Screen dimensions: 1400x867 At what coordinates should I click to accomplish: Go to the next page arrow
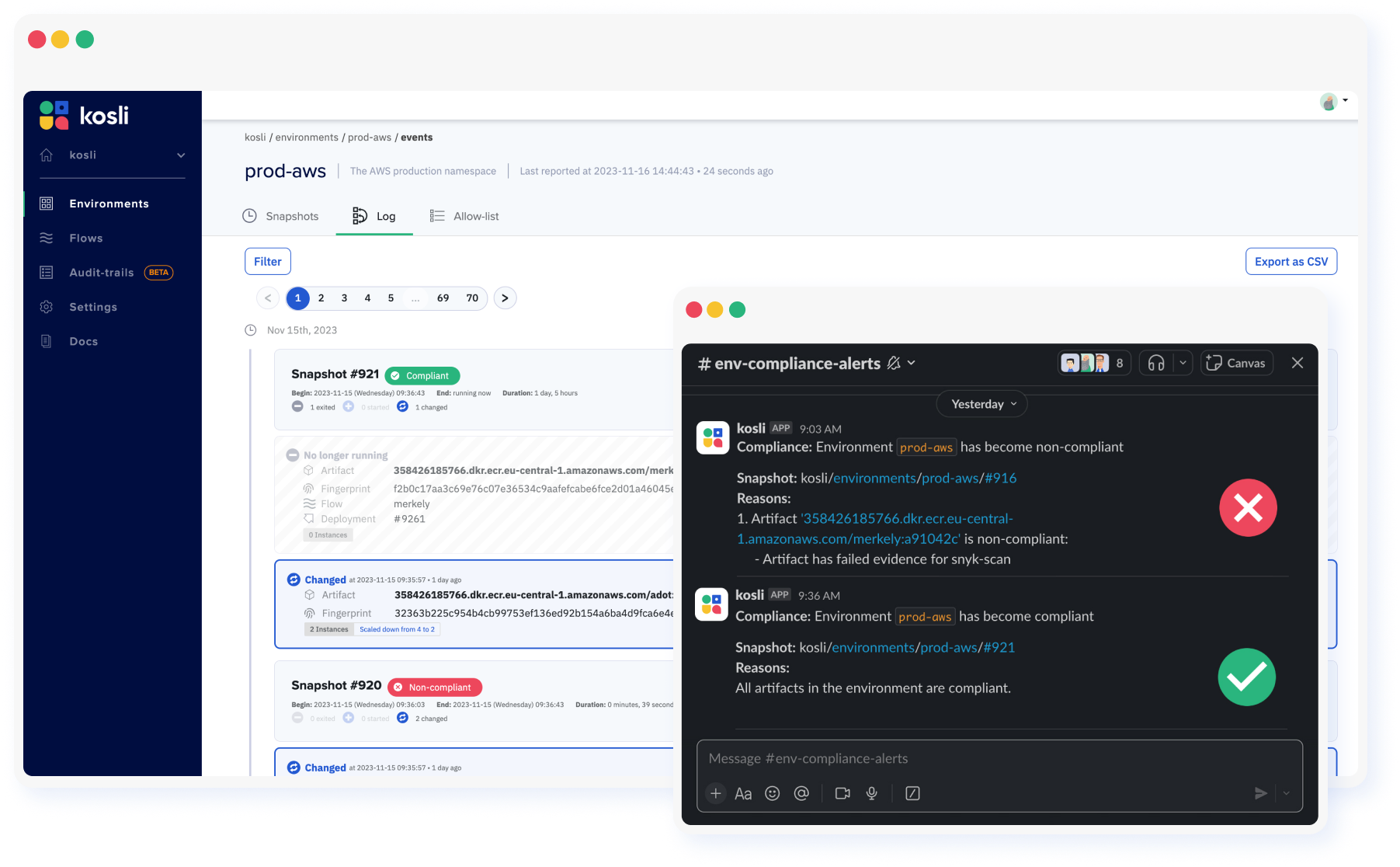click(505, 298)
